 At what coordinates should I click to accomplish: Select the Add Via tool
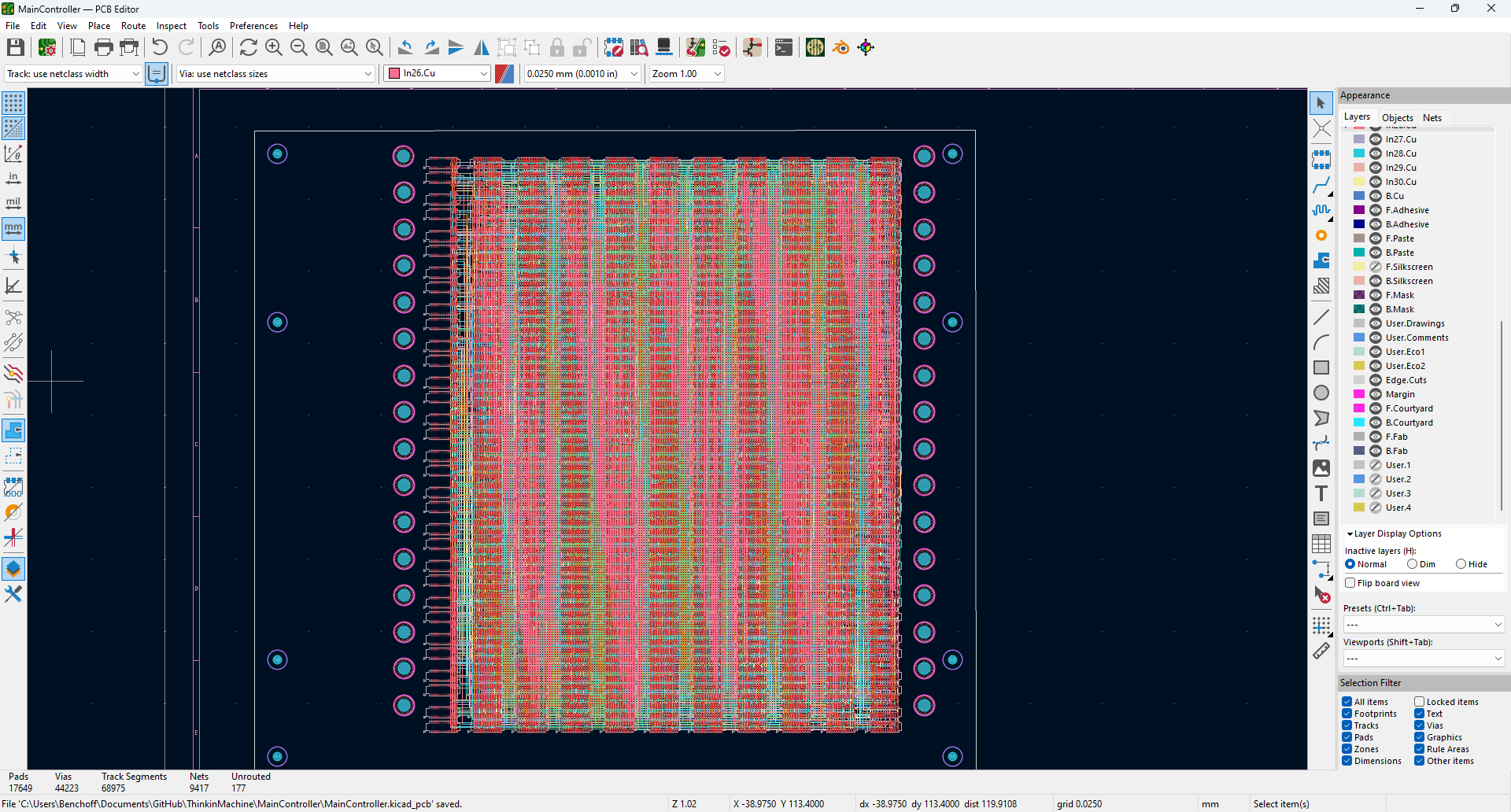point(1321,235)
